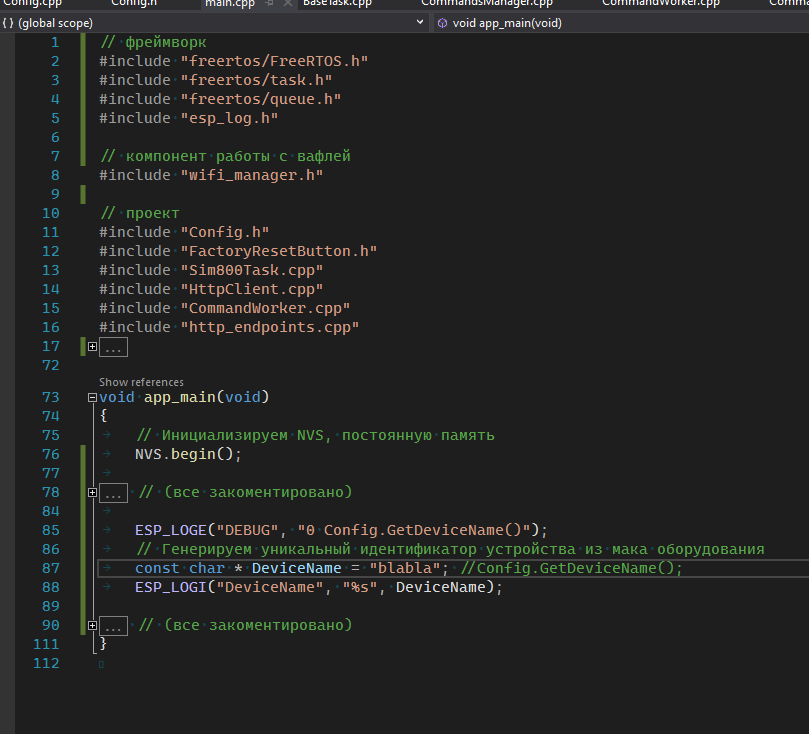
Task: Click the wifi_manager.h include on line 8
Action: coord(250,176)
